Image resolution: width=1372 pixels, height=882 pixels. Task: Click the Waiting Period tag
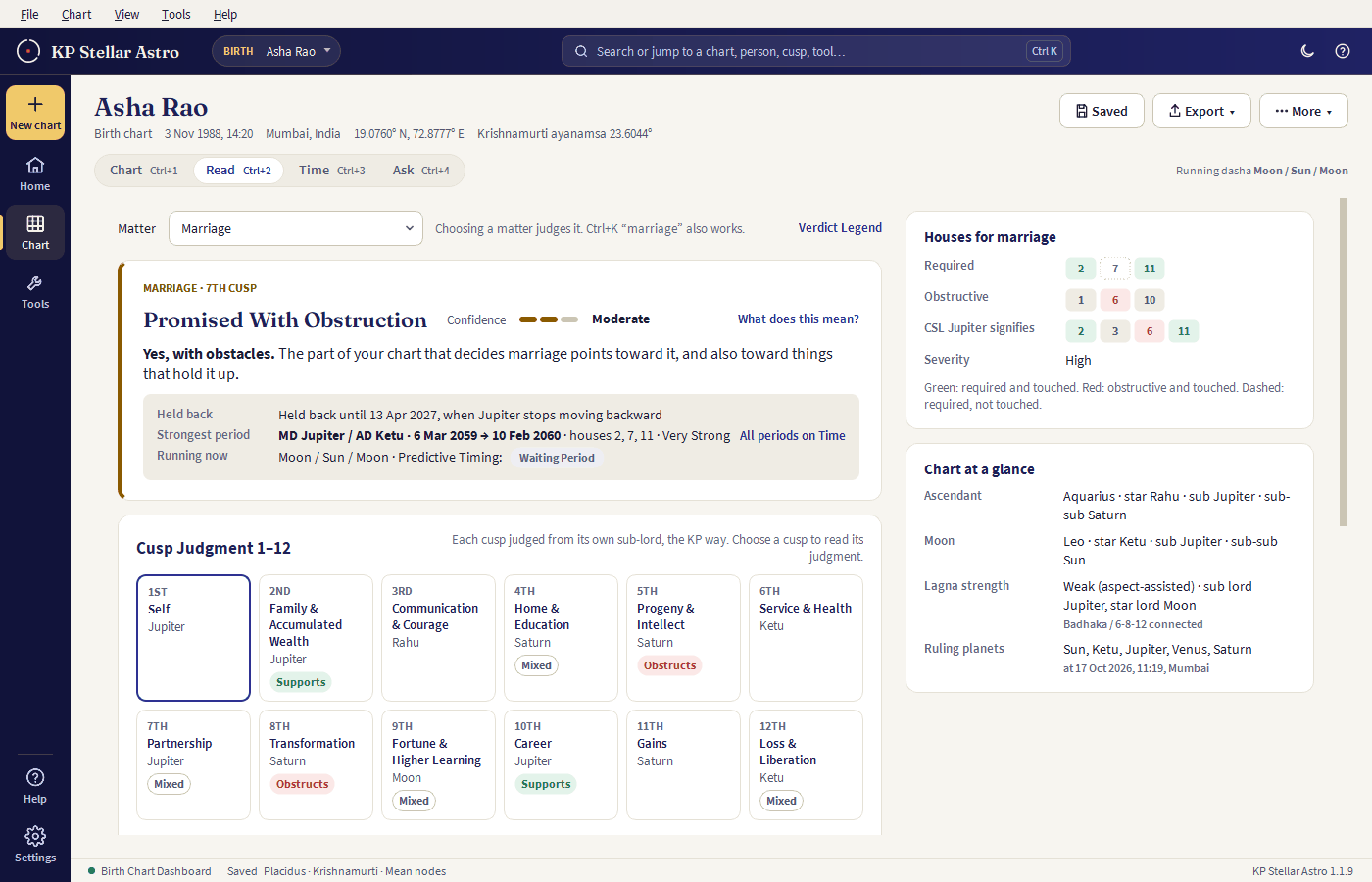[x=557, y=458]
